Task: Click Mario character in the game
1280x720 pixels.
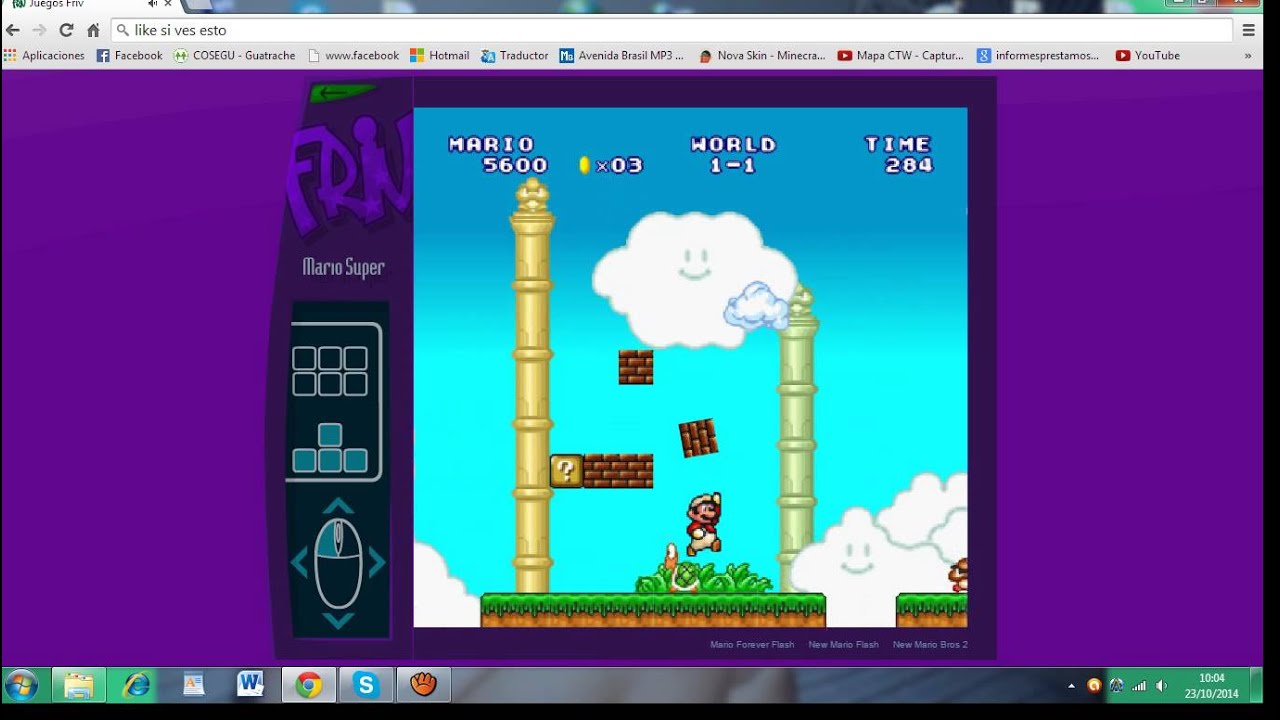Action: coord(703,523)
